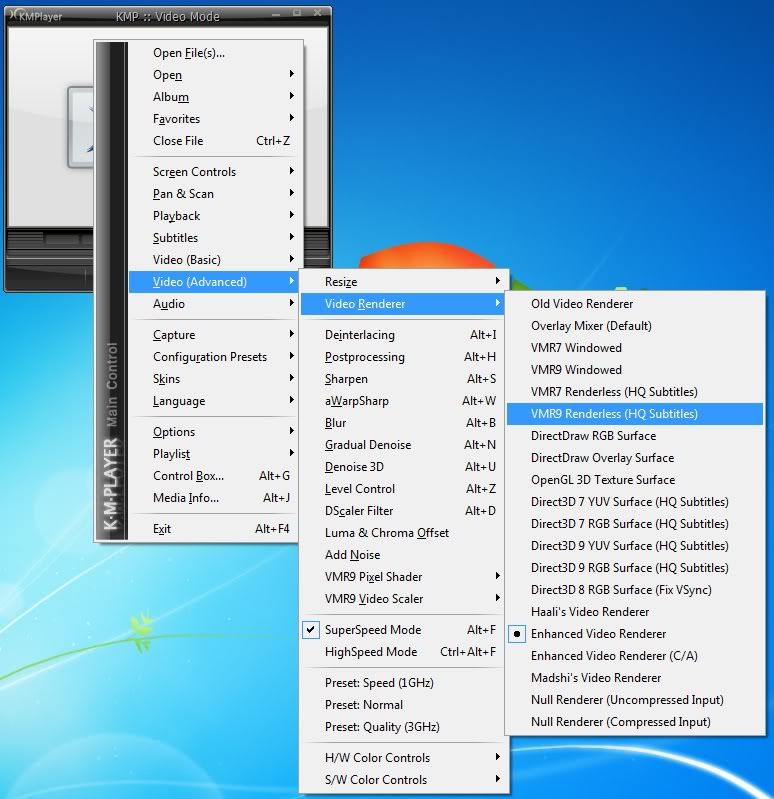Apply Preset: Speed (1GHz)
Screen dimensions: 774x799
click(402, 683)
